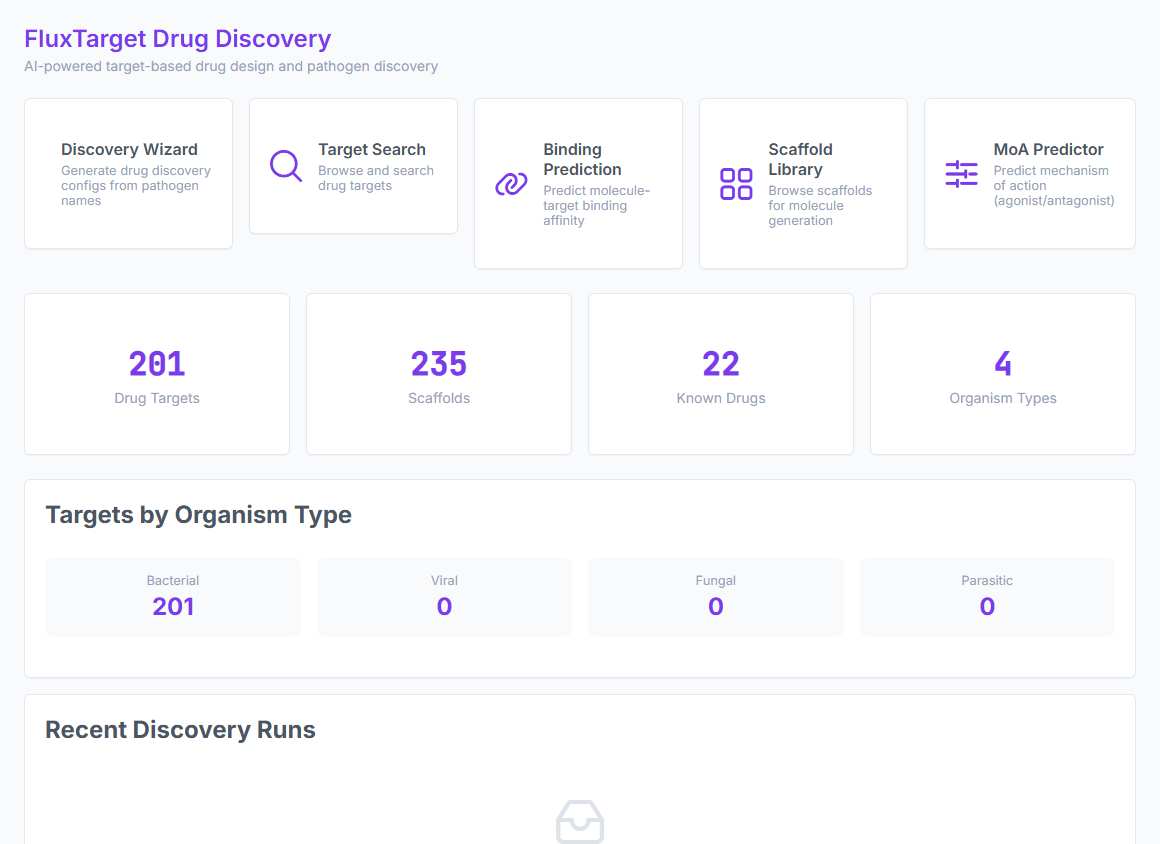Click 'Predict mechanism of action' description text
Image resolution: width=1160 pixels, height=844 pixels.
[1053, 186]
